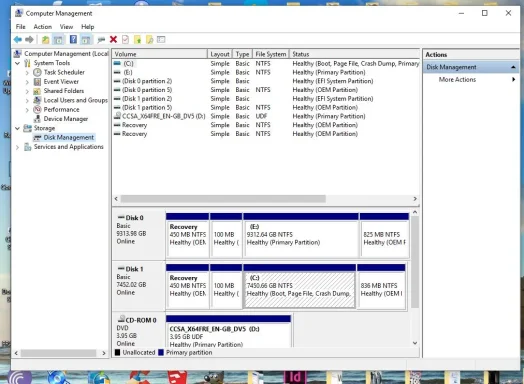Click the blue Primary partition legend swatch
The height and width of the screenshot is (384, 524).
[x=161, y=353]
